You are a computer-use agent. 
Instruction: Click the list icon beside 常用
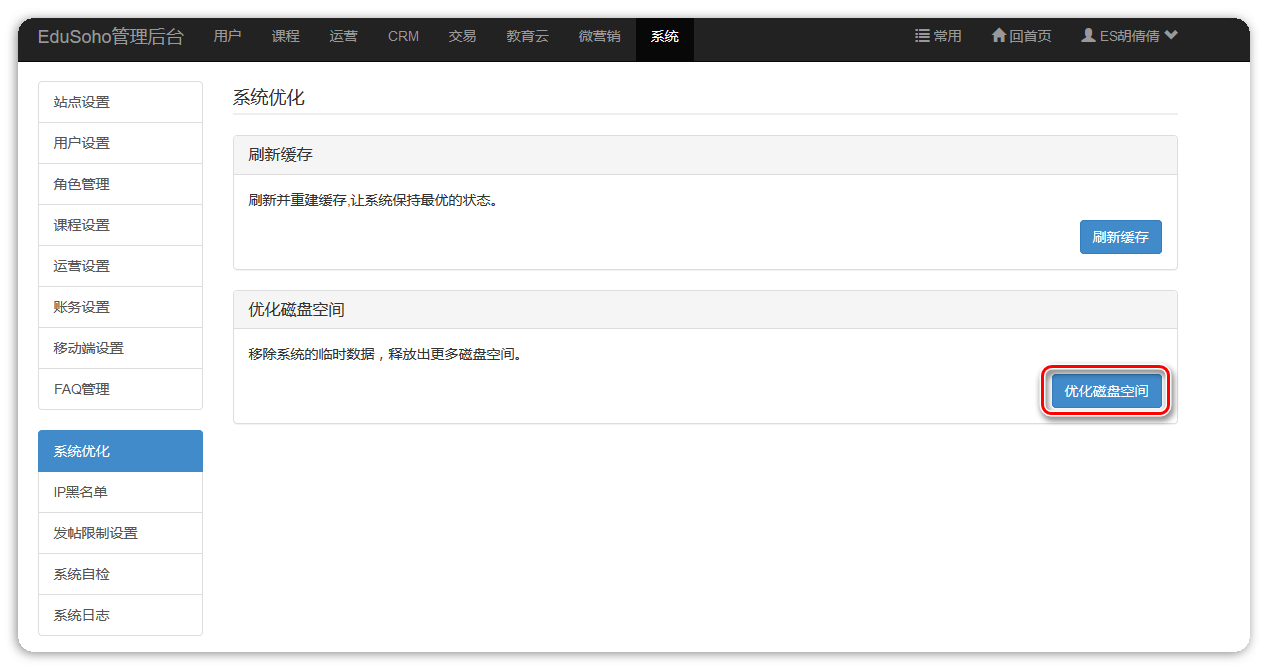pos(922,36)
